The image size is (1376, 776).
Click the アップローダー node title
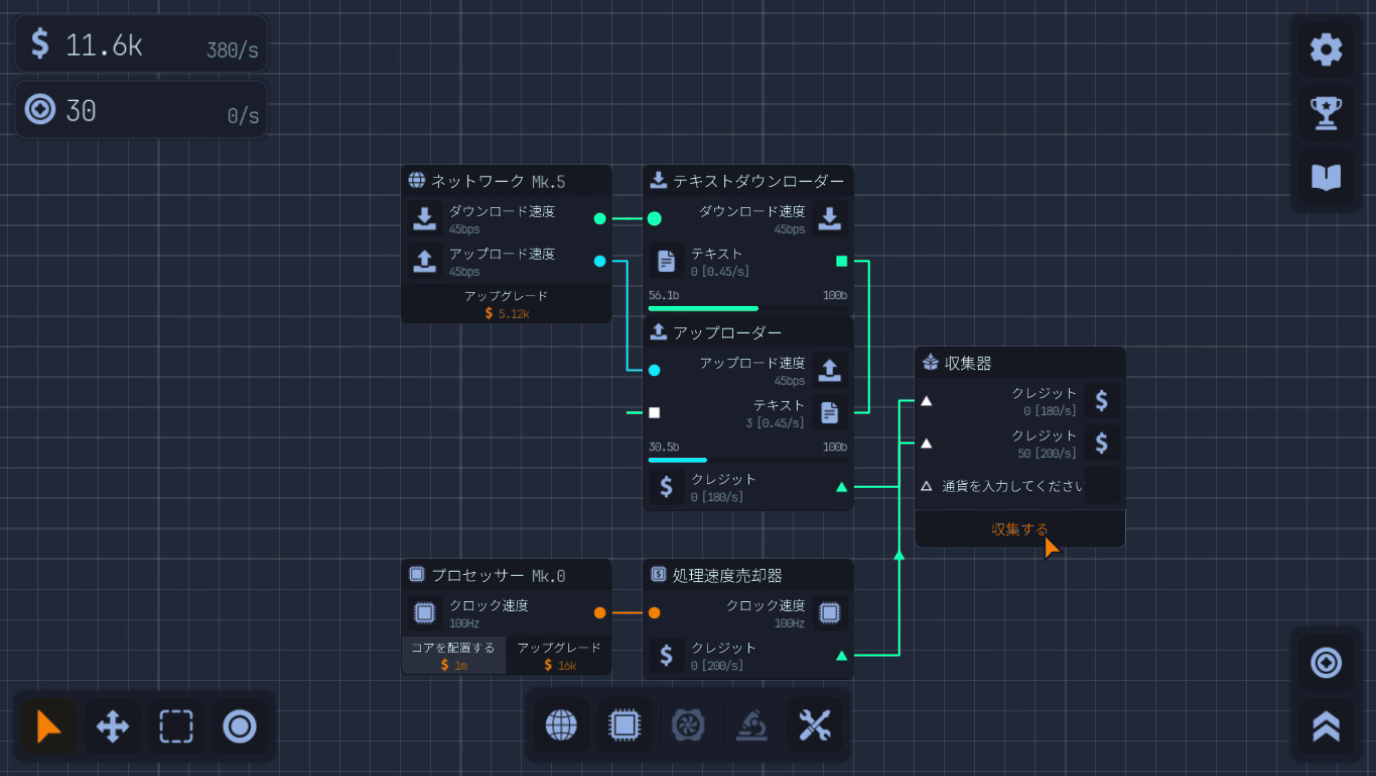[727, 332]
